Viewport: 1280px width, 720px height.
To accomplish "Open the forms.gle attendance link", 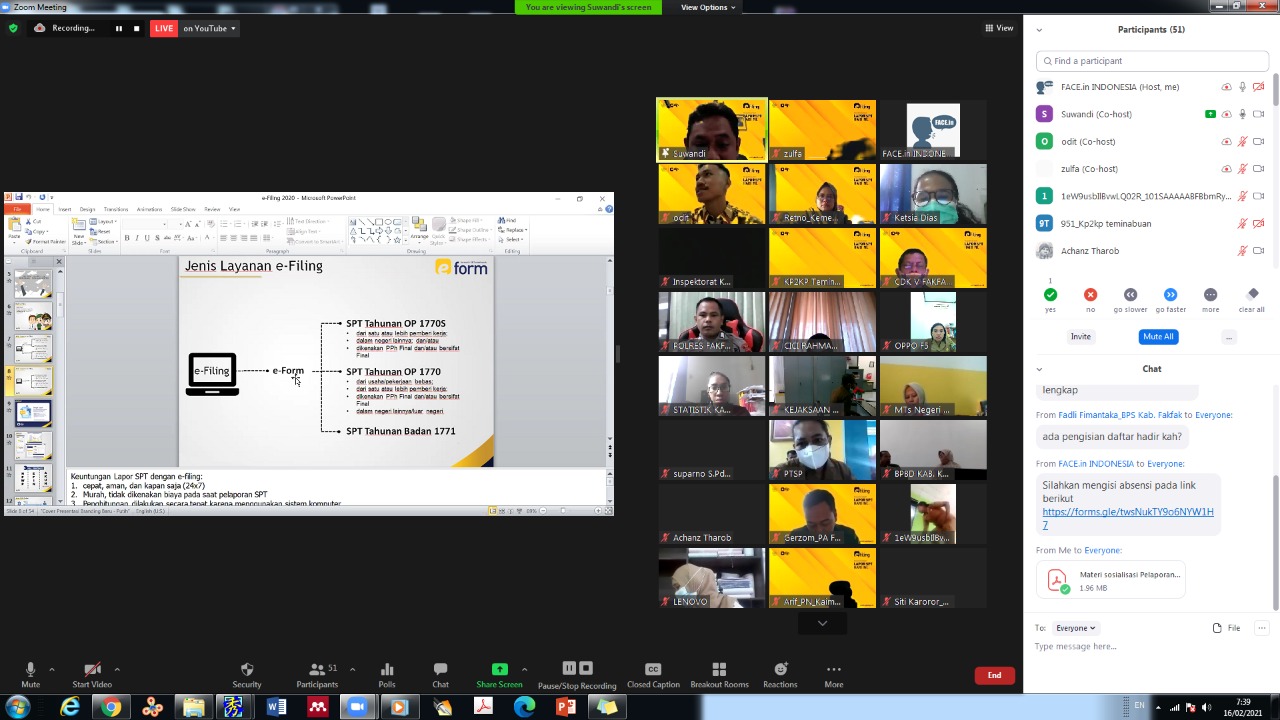I will coord(1127,512).
